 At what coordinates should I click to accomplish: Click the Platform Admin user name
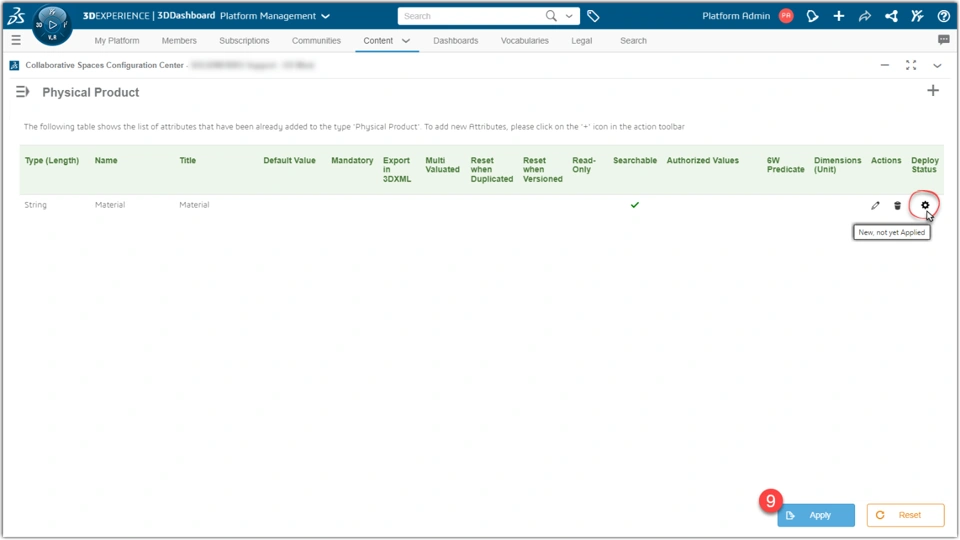[x=736, y=16]
